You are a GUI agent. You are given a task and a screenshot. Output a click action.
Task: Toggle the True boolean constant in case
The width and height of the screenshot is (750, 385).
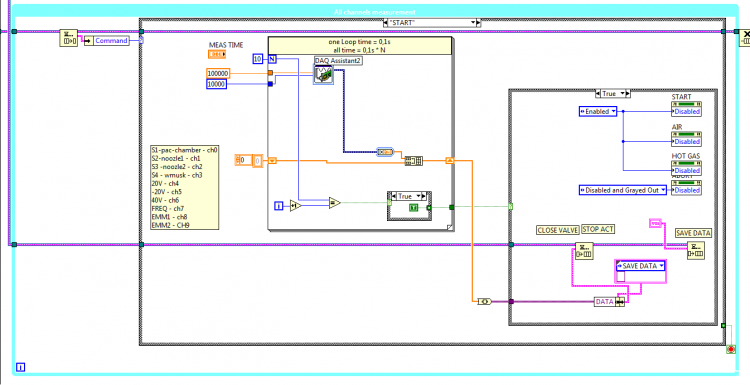[413, 207]
